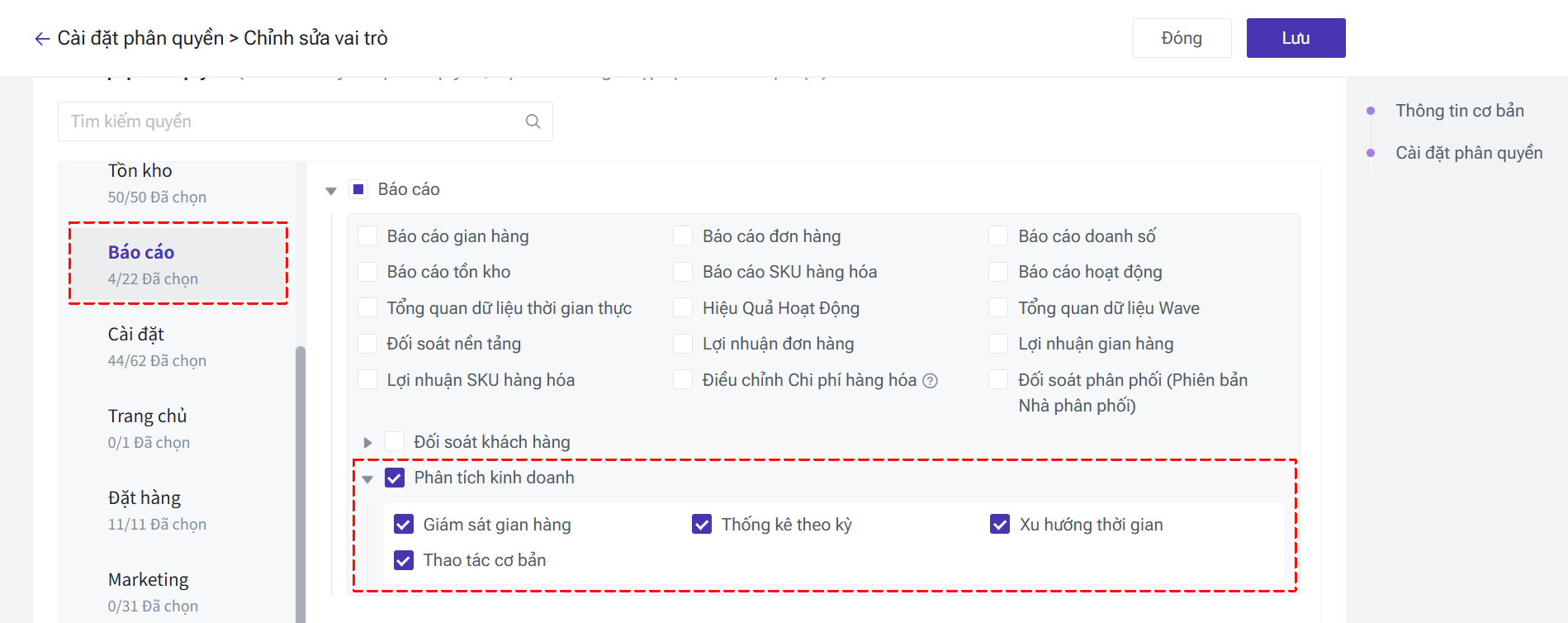Expand the Đối soát khách hàng section
1568x623 pixels.
point(367,443)
